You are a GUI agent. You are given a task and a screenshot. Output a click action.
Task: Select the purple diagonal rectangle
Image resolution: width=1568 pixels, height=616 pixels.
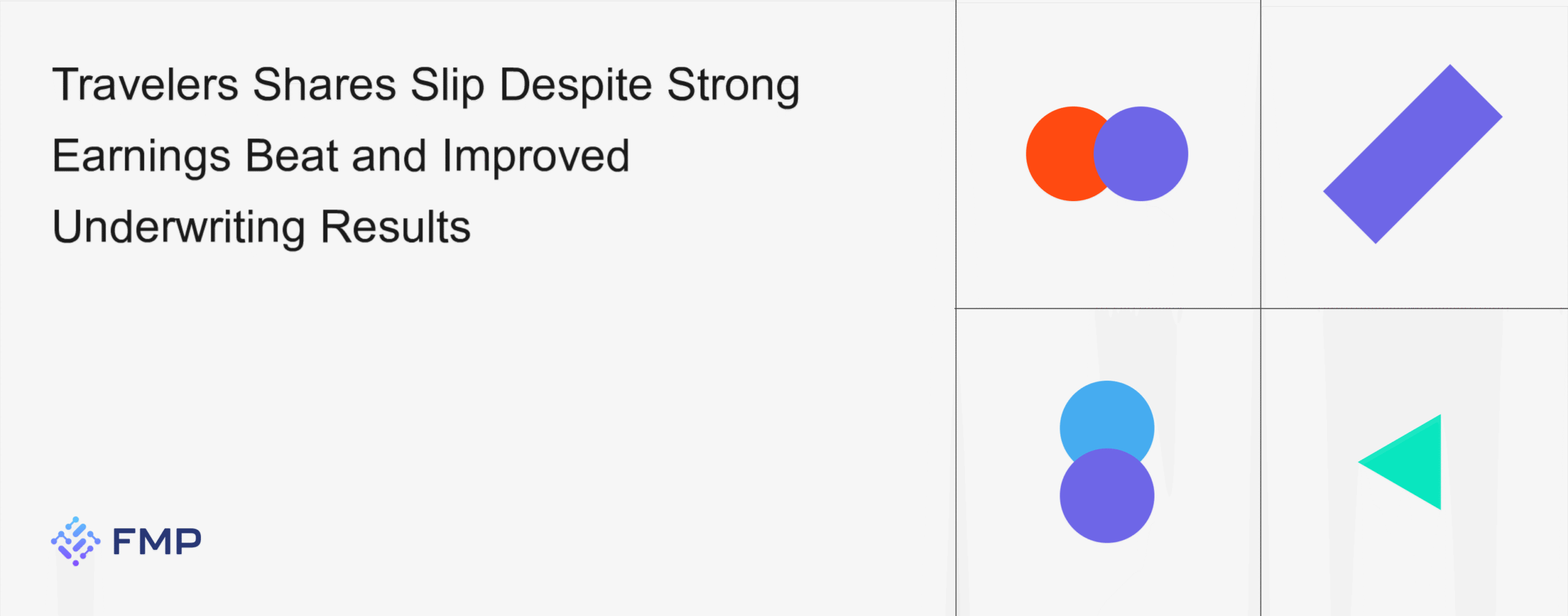point(1412,154)
